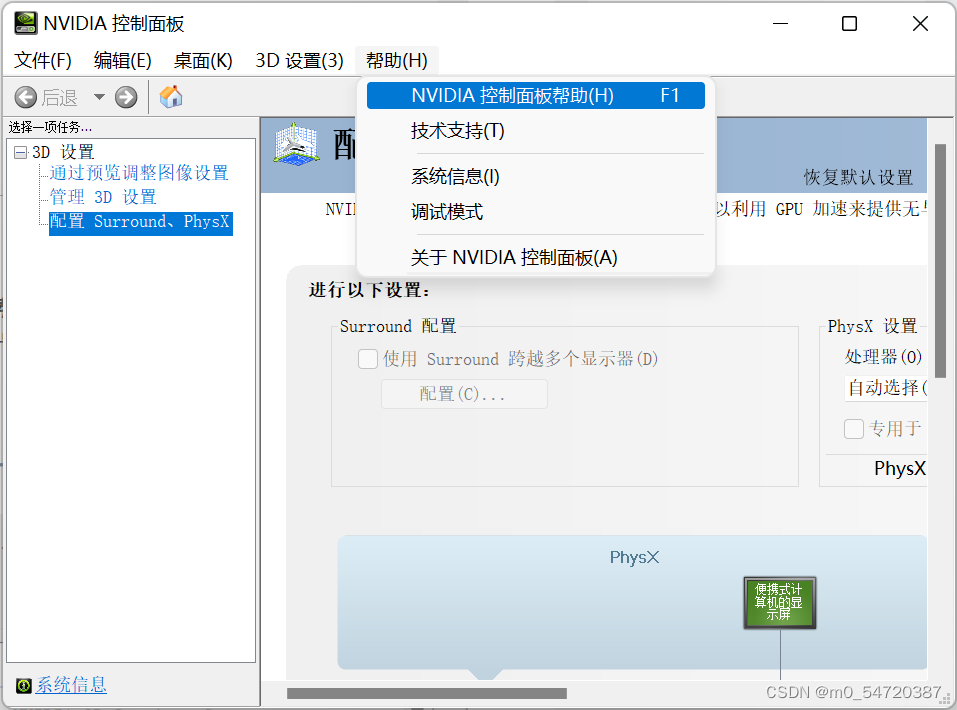Select 管理 3D 设置 tree item

103,197
